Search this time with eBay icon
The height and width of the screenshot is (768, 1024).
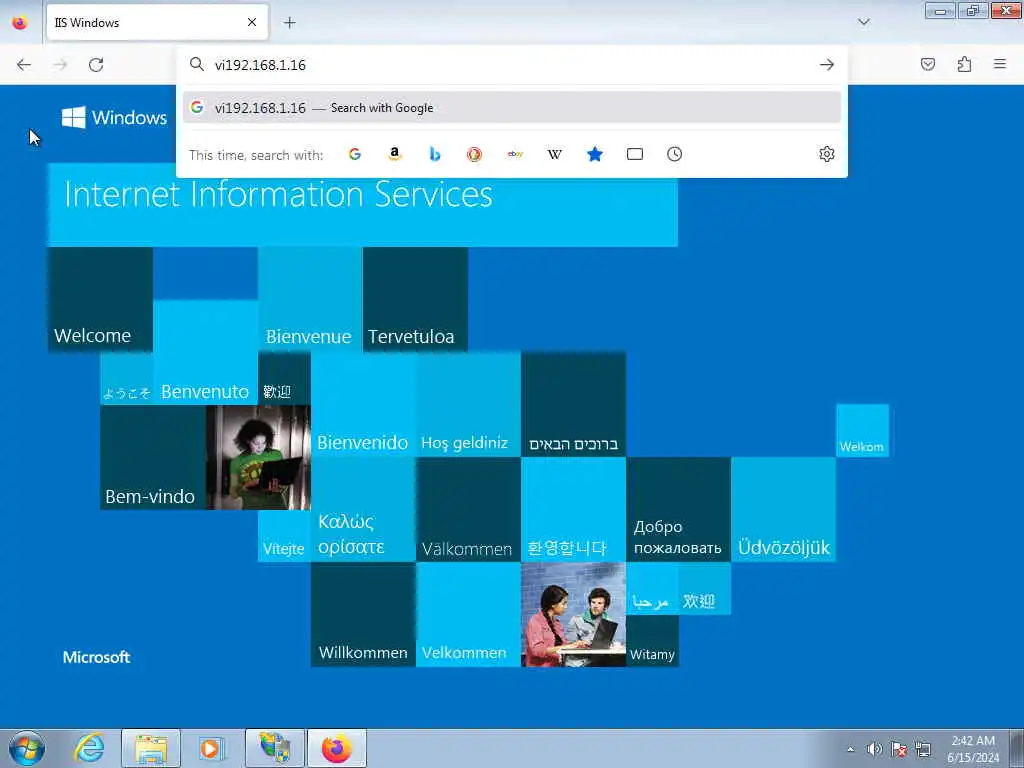(x=515, y=154)
